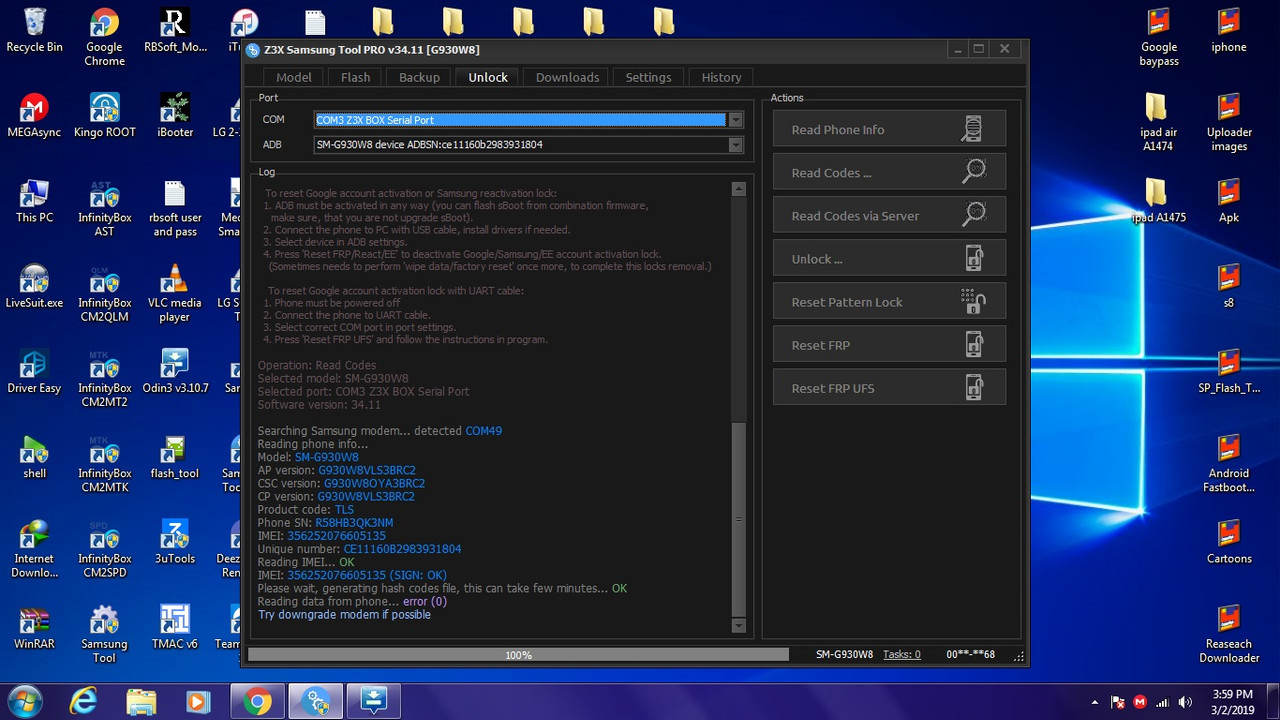This screenshot has width=1280, height=720.
Task: Open Android Fastboot desktop file
Action: click(x=1229, y=463)
